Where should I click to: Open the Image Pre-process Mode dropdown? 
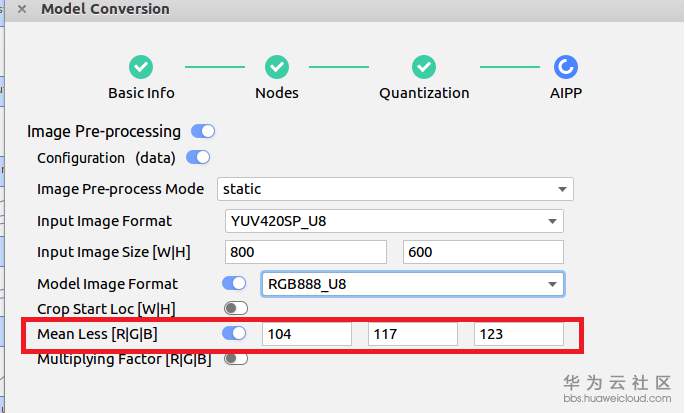pos(394,188)
